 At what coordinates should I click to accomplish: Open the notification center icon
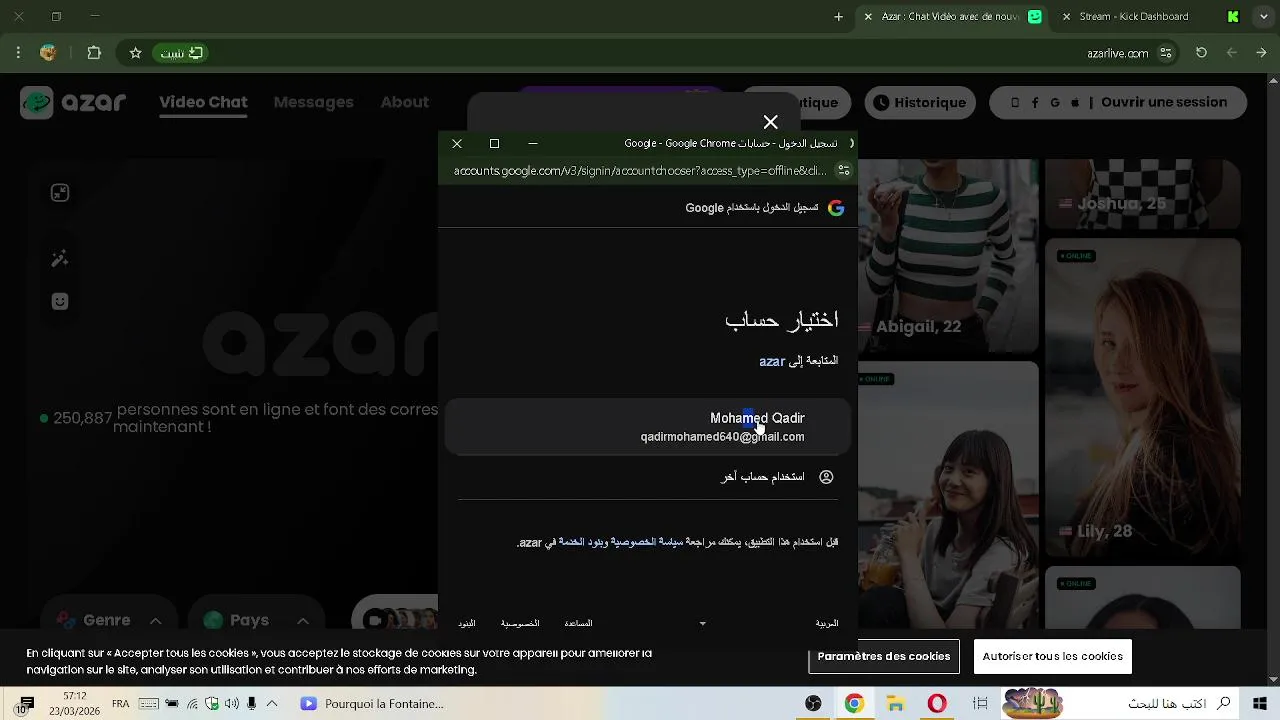(26, 704)
